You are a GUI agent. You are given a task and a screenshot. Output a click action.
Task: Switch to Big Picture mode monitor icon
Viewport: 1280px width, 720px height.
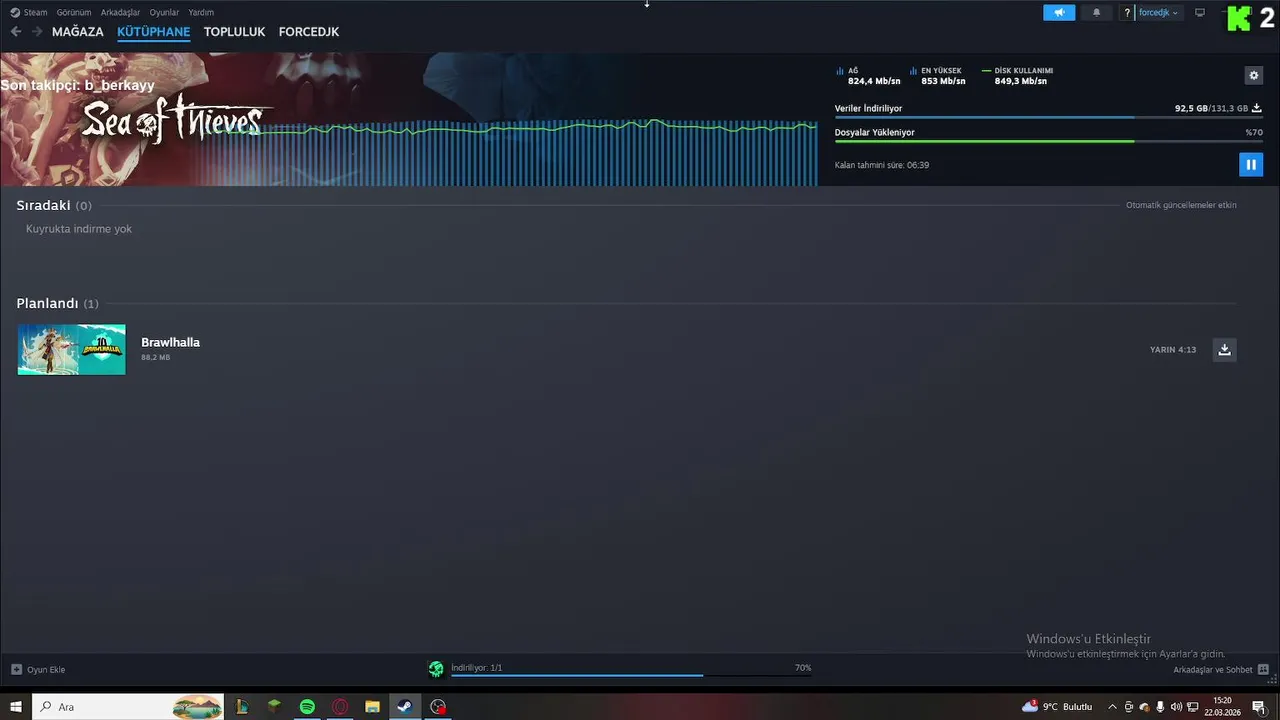(1200, 13)
